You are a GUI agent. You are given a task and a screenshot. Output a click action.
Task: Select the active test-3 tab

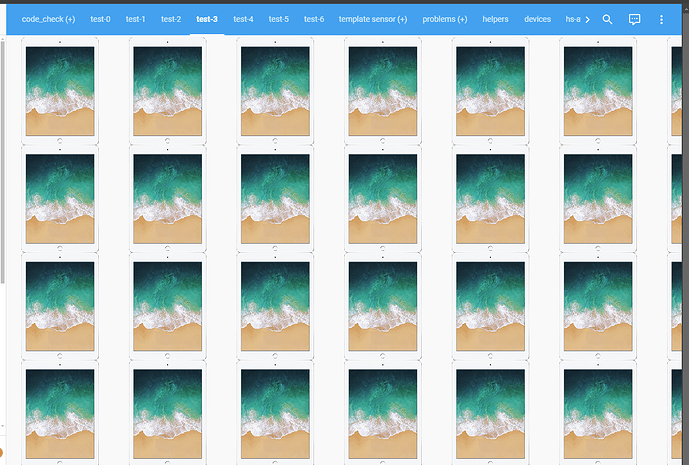pyautogui.click(x=207, y=19)
